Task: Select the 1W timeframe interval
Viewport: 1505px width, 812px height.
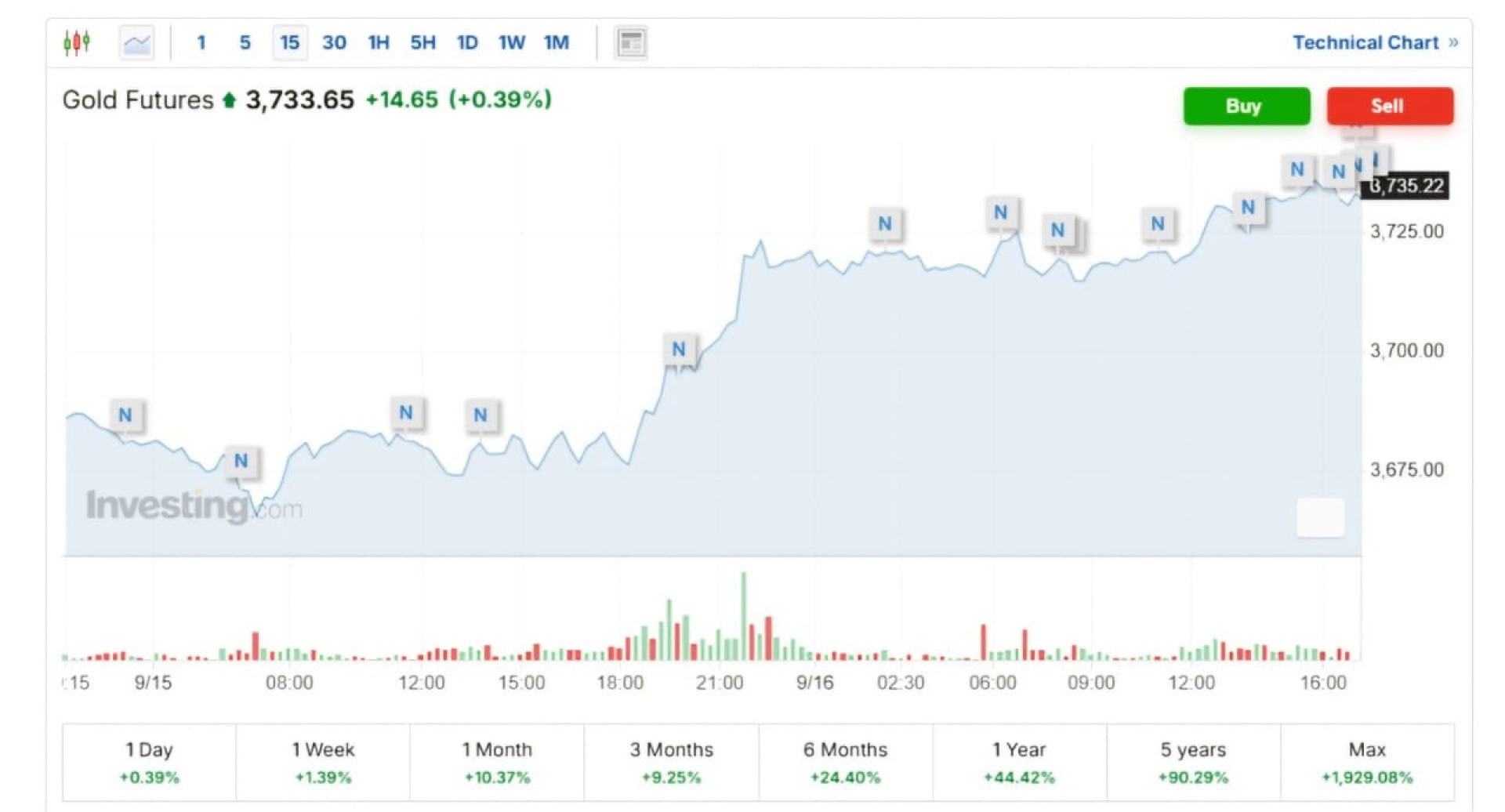Action: click(x=512, y=42)
